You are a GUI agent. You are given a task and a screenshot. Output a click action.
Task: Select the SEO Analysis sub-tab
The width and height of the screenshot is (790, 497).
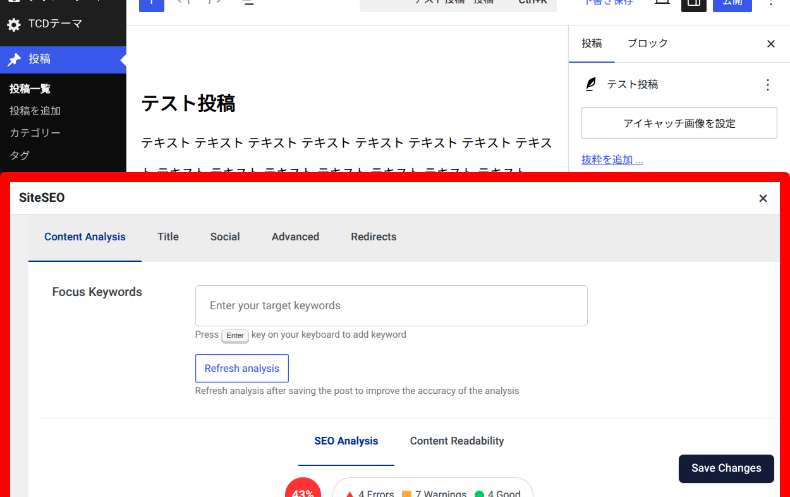pyautogui.click(x=346, y=441)
